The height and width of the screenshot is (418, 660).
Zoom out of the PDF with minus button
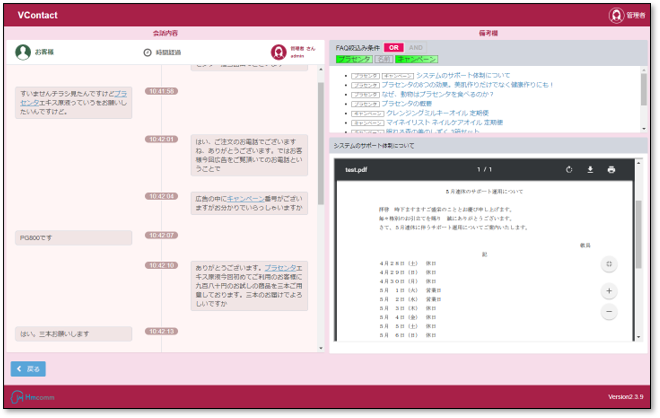[x=609, y=312]
